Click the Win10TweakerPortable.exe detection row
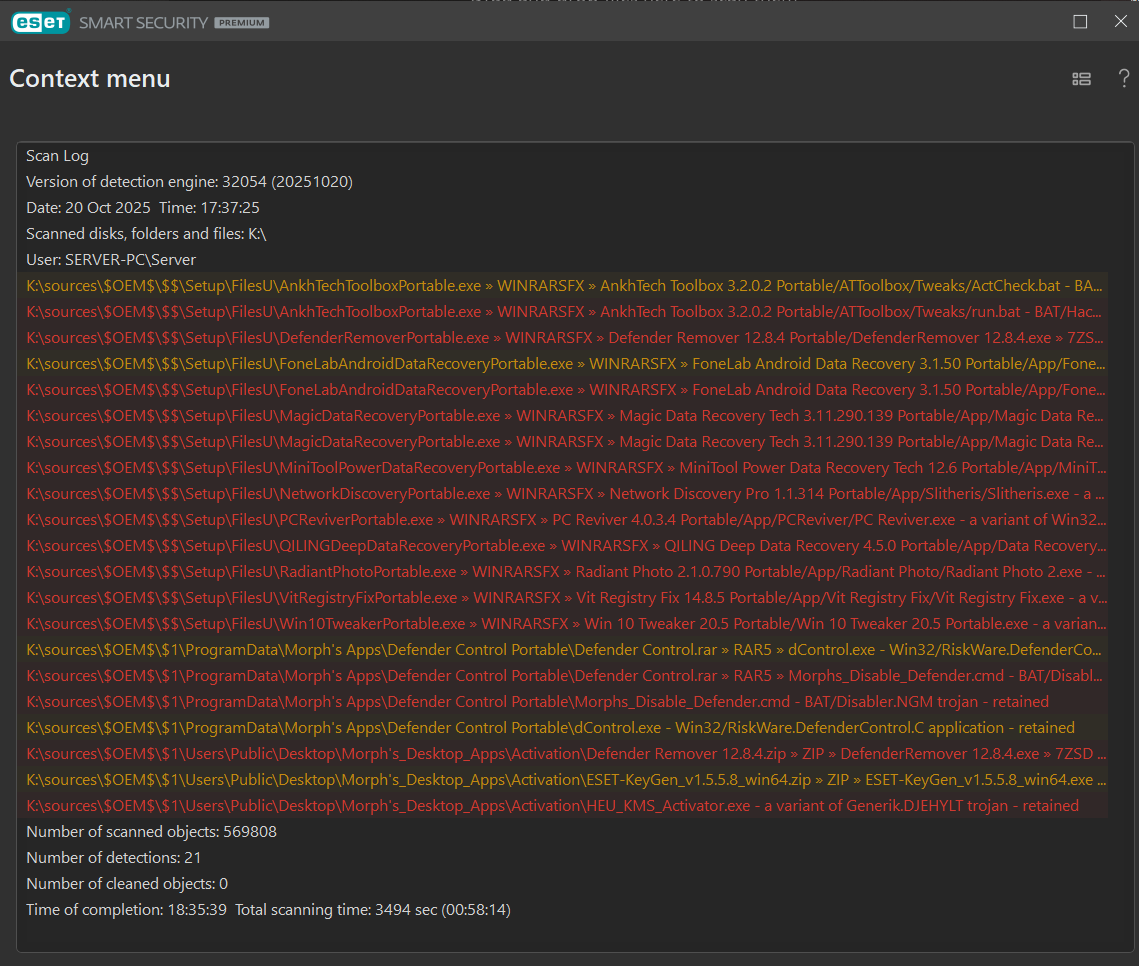The width and height of the screenshot is (1139, 966). [x=566, y=624]
